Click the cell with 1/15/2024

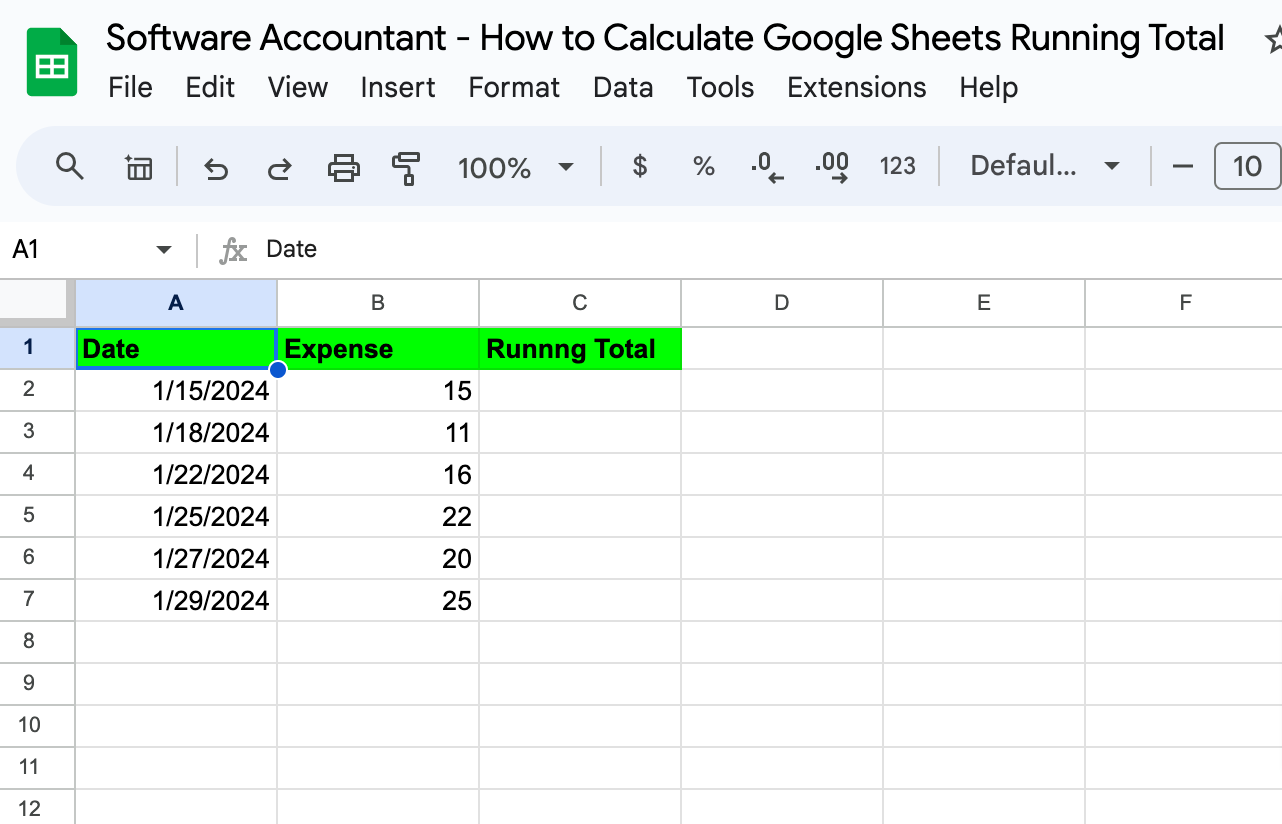tap(176, 391)
